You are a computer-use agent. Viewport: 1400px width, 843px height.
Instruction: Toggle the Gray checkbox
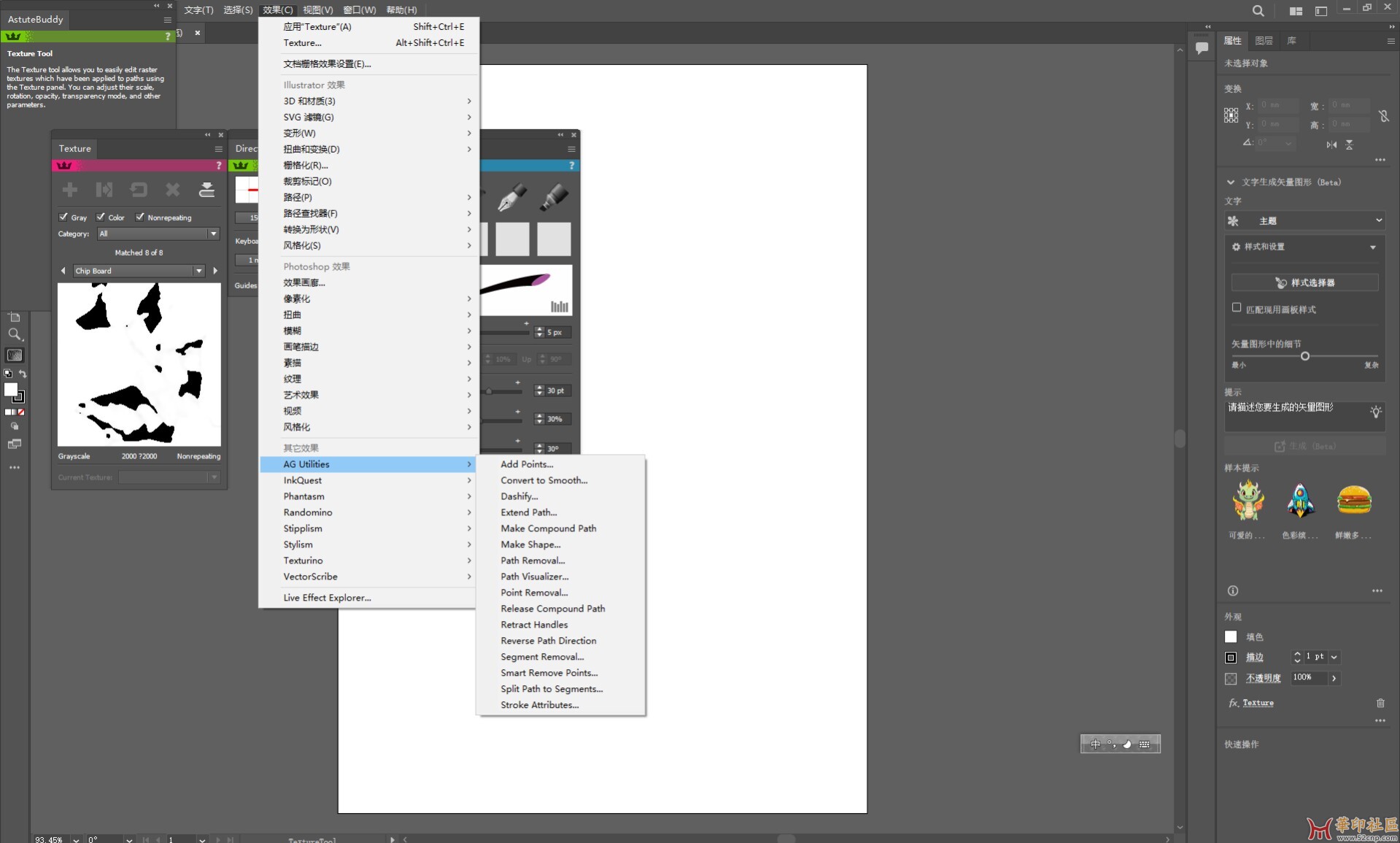coord(63,217)
